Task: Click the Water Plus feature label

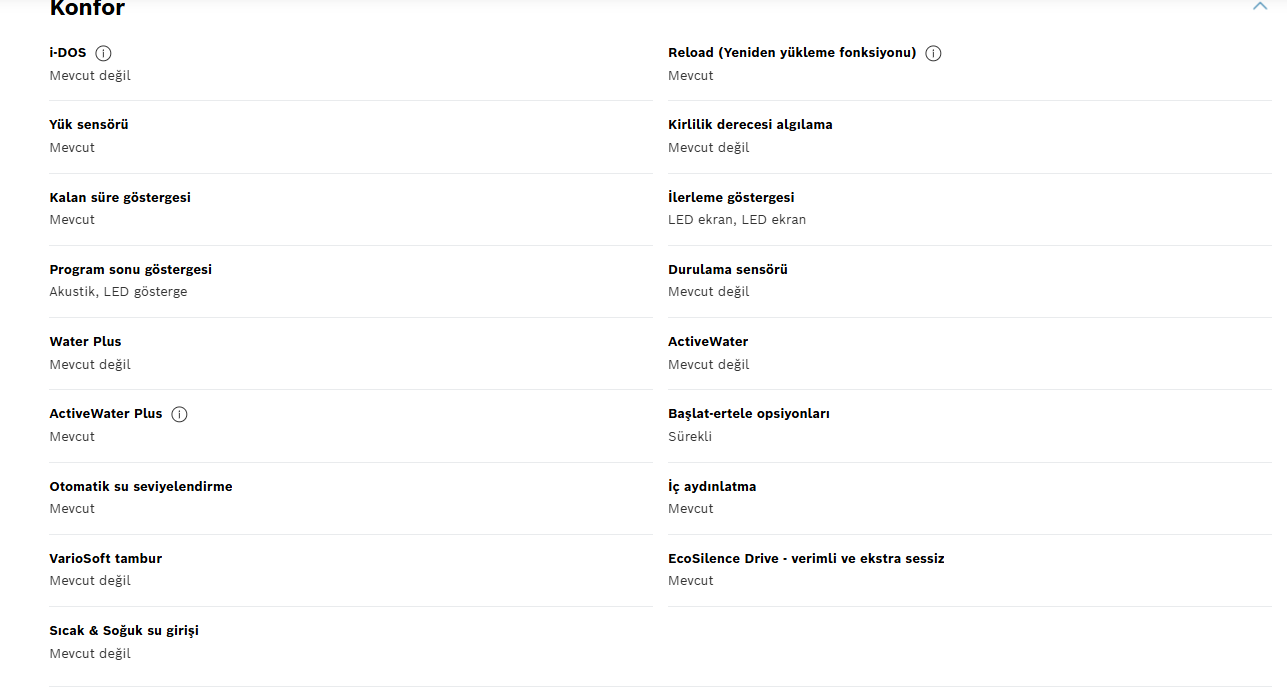Action: click(x=85, y=341)
